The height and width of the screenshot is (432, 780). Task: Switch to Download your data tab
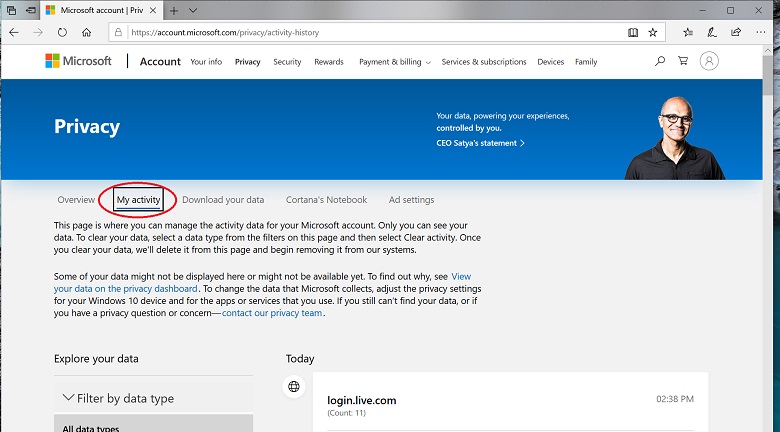223,200
